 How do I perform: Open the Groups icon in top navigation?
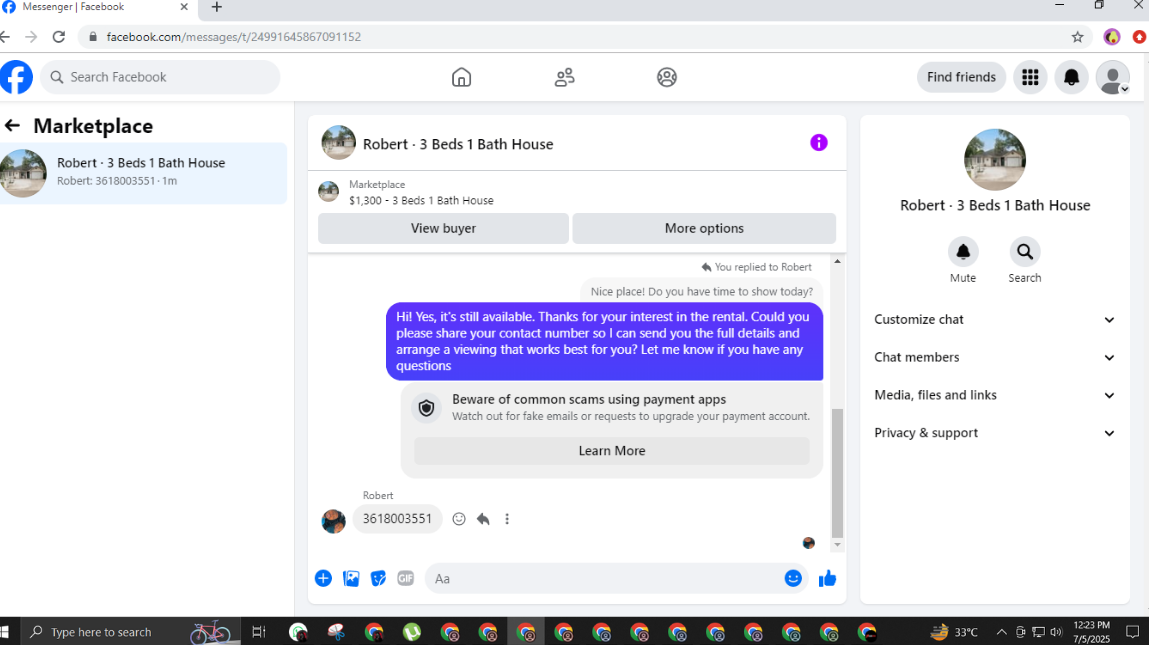667,77
